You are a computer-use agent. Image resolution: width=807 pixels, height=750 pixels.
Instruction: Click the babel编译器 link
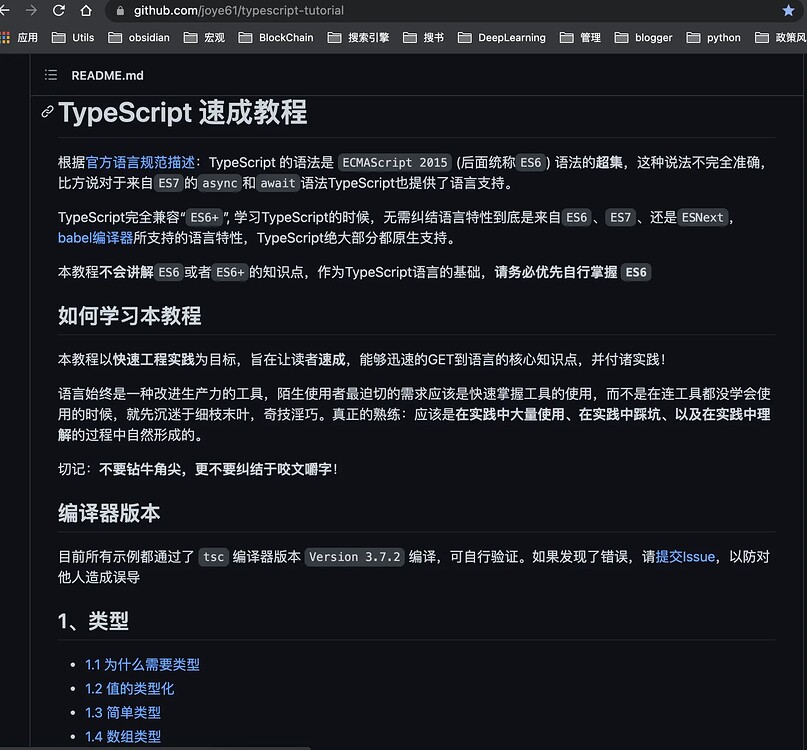point(95,237)
